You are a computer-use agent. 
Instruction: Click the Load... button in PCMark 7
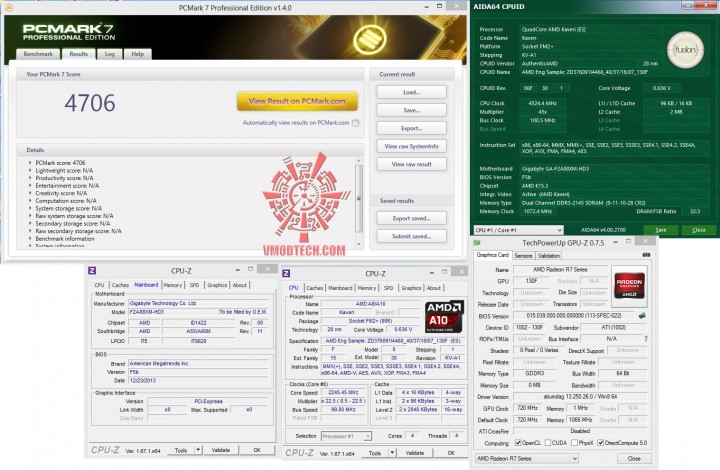(411, 92)
